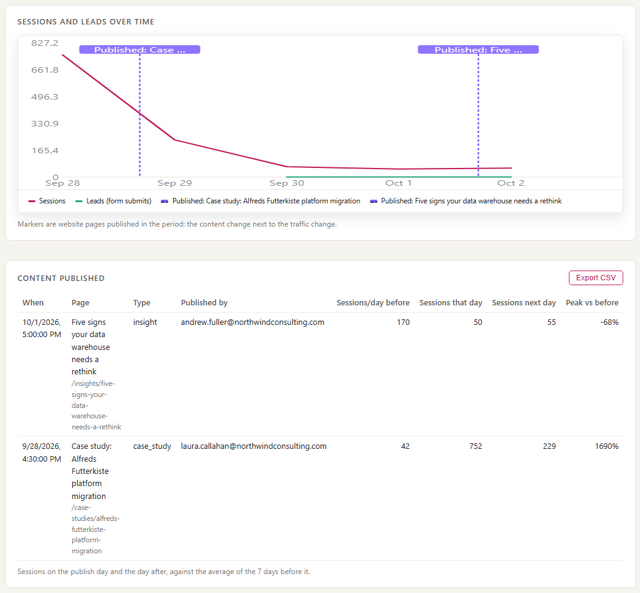Click the 'Case study: Alfreds Futterkiste' page title

click(x=91, y=471)
